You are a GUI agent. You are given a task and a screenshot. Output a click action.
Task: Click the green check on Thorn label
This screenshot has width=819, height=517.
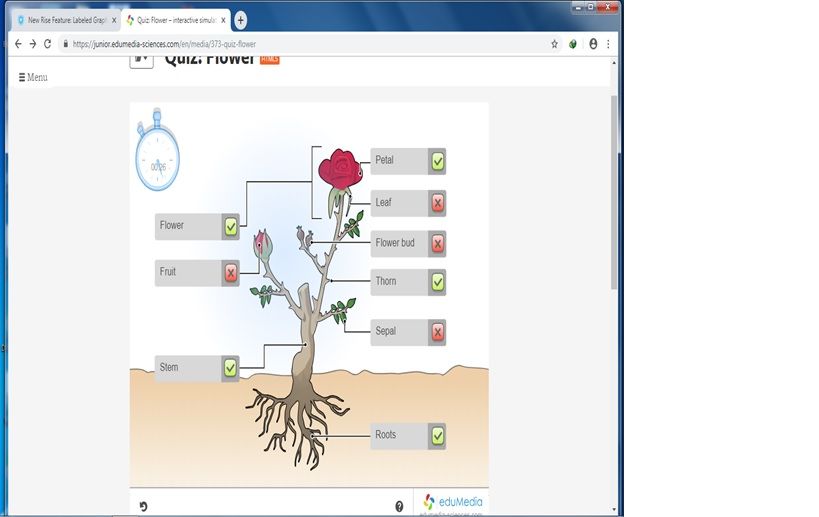pos(438,282)
